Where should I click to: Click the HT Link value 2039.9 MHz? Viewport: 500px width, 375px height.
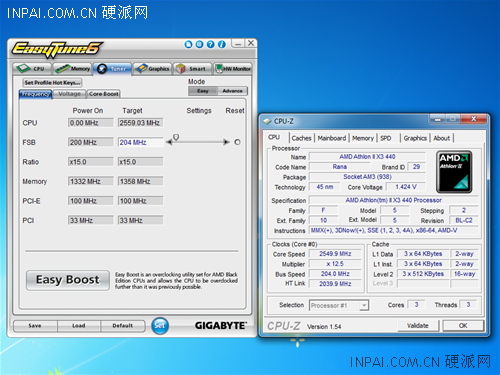[x=335, y=284]
